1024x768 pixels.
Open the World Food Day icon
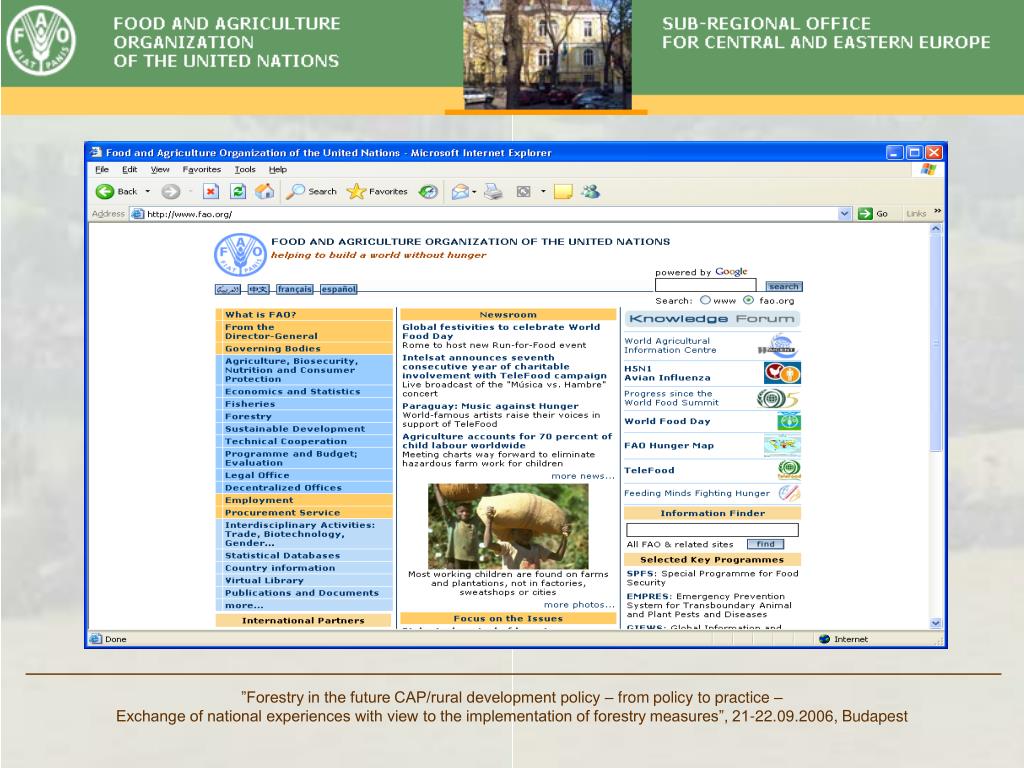tap(789, 421)
